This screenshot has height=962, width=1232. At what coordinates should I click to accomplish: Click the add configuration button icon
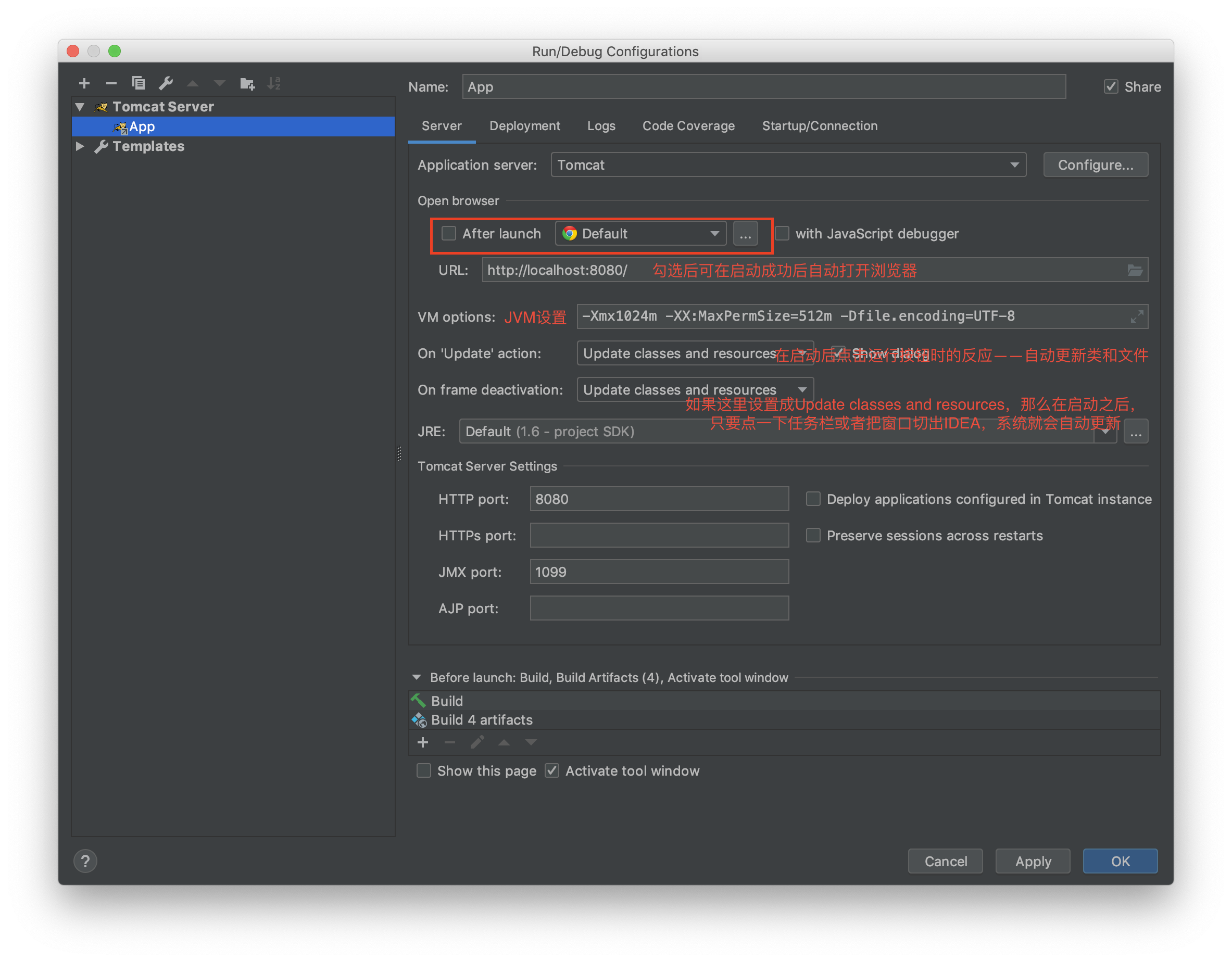(85, 83)
